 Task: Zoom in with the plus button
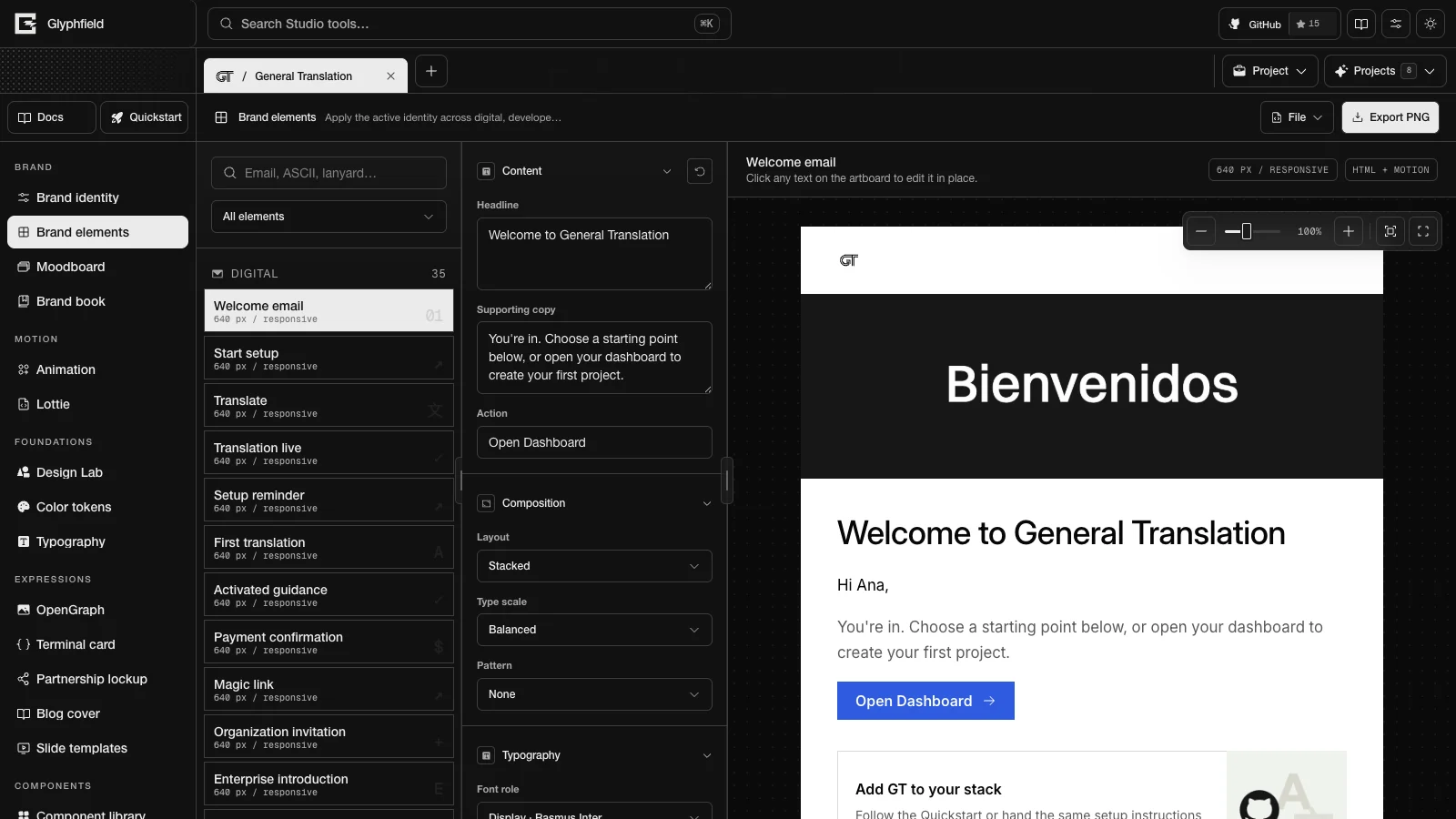tap(1349, 231)
